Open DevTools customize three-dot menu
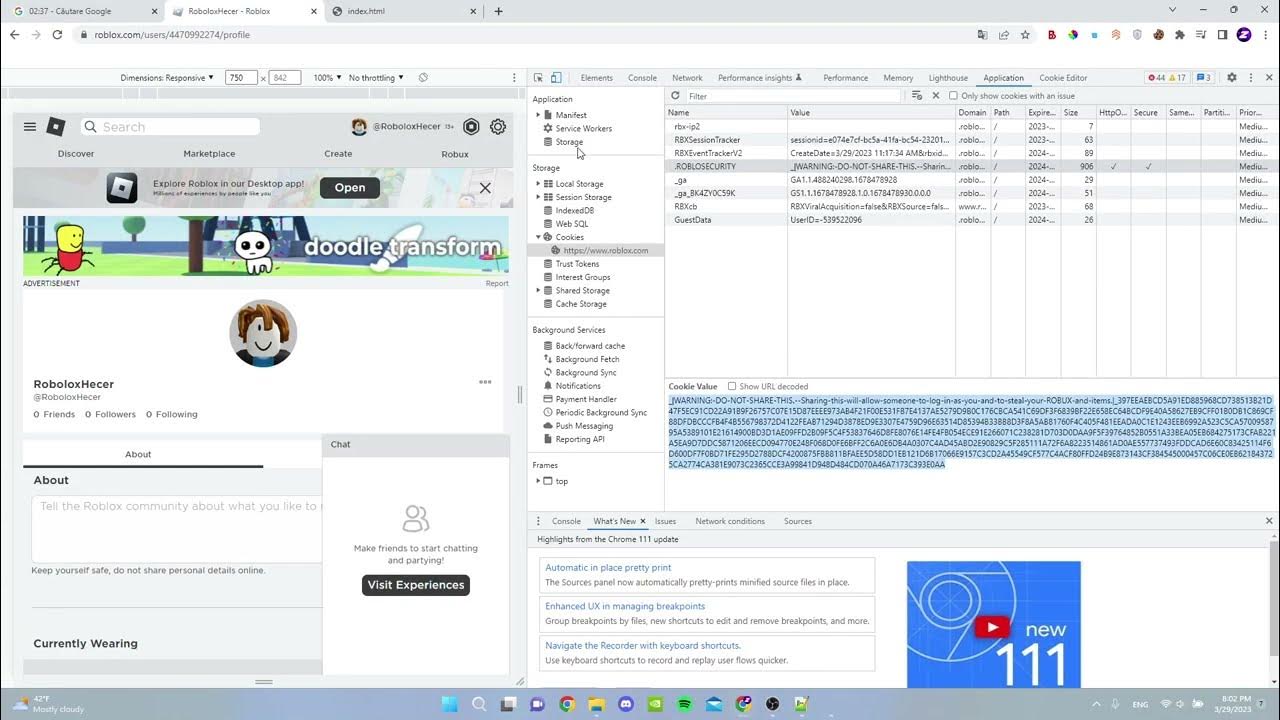 coord(1250,78)
